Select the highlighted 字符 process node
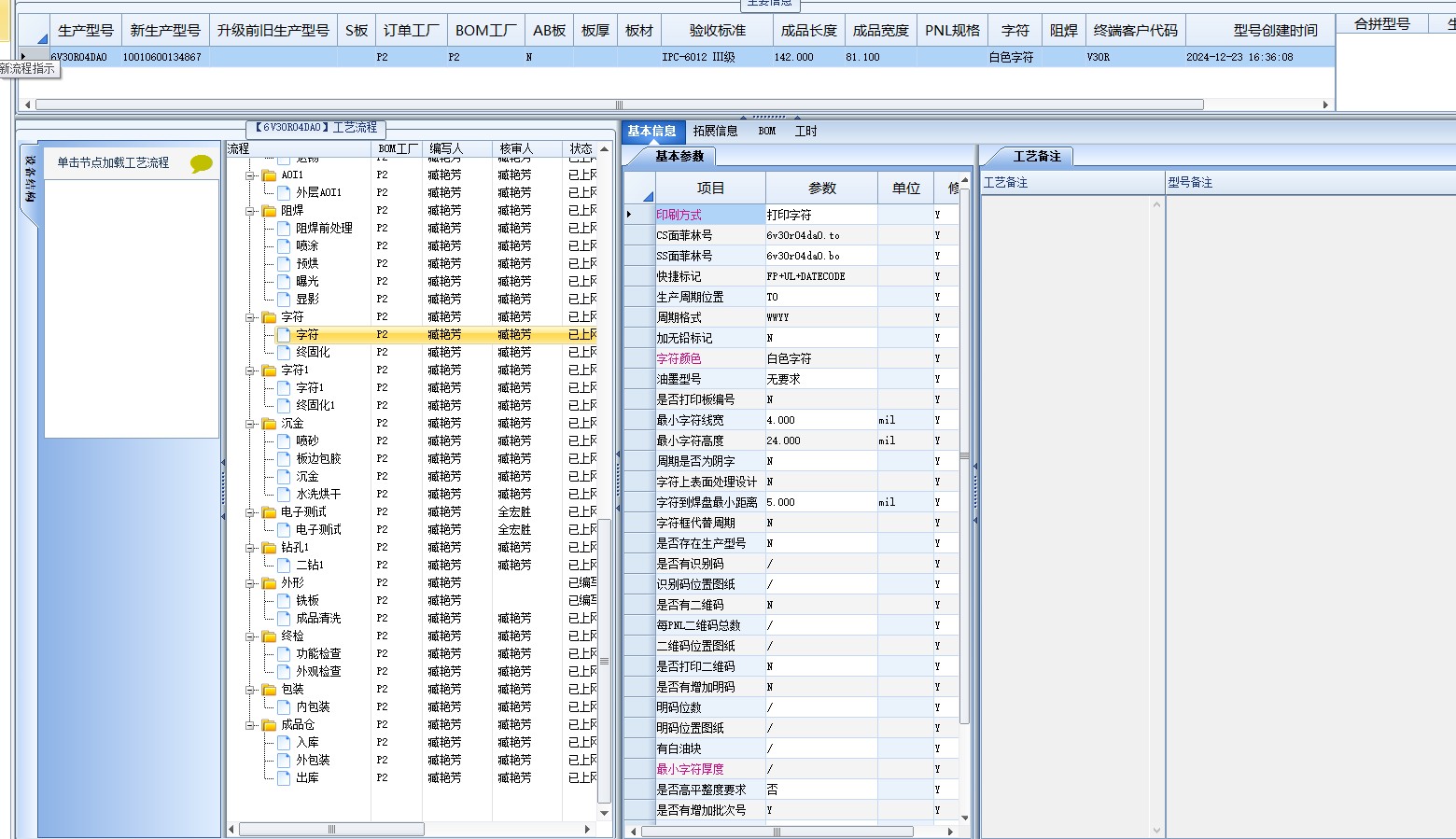Screen dimensions: 1456x839 (307, 335)
